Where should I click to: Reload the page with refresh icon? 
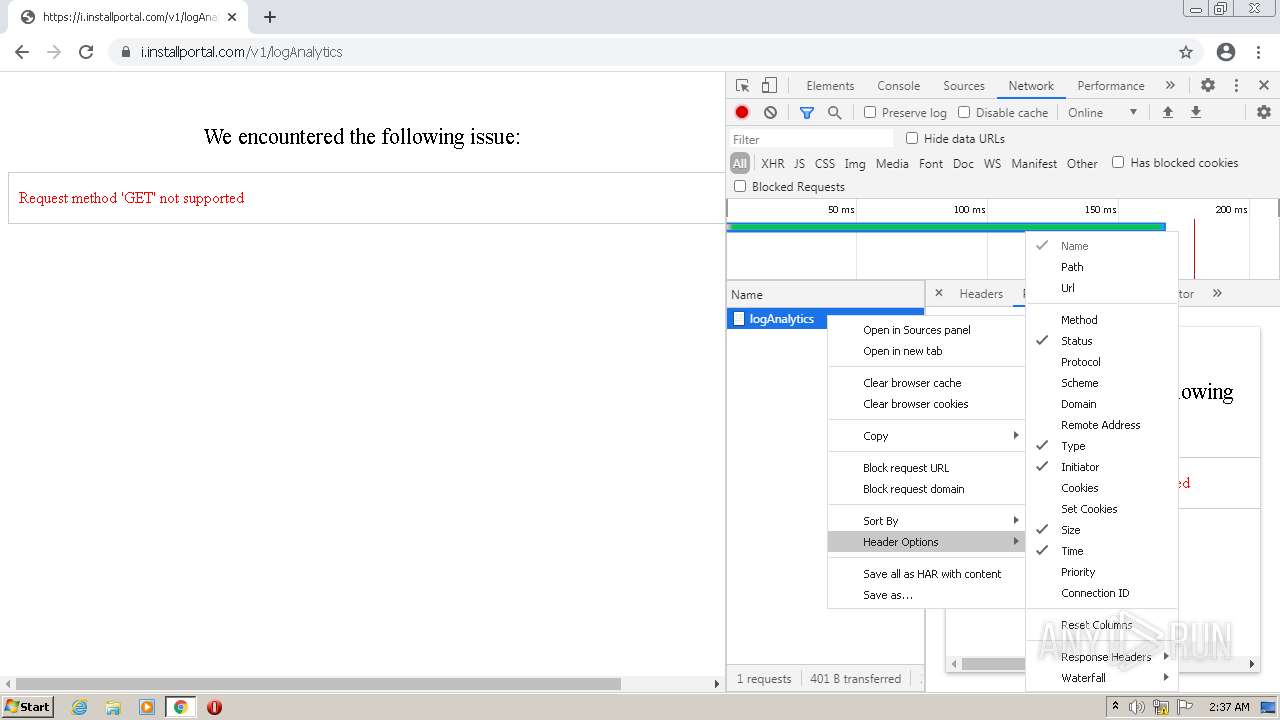(x=86, y=52)
